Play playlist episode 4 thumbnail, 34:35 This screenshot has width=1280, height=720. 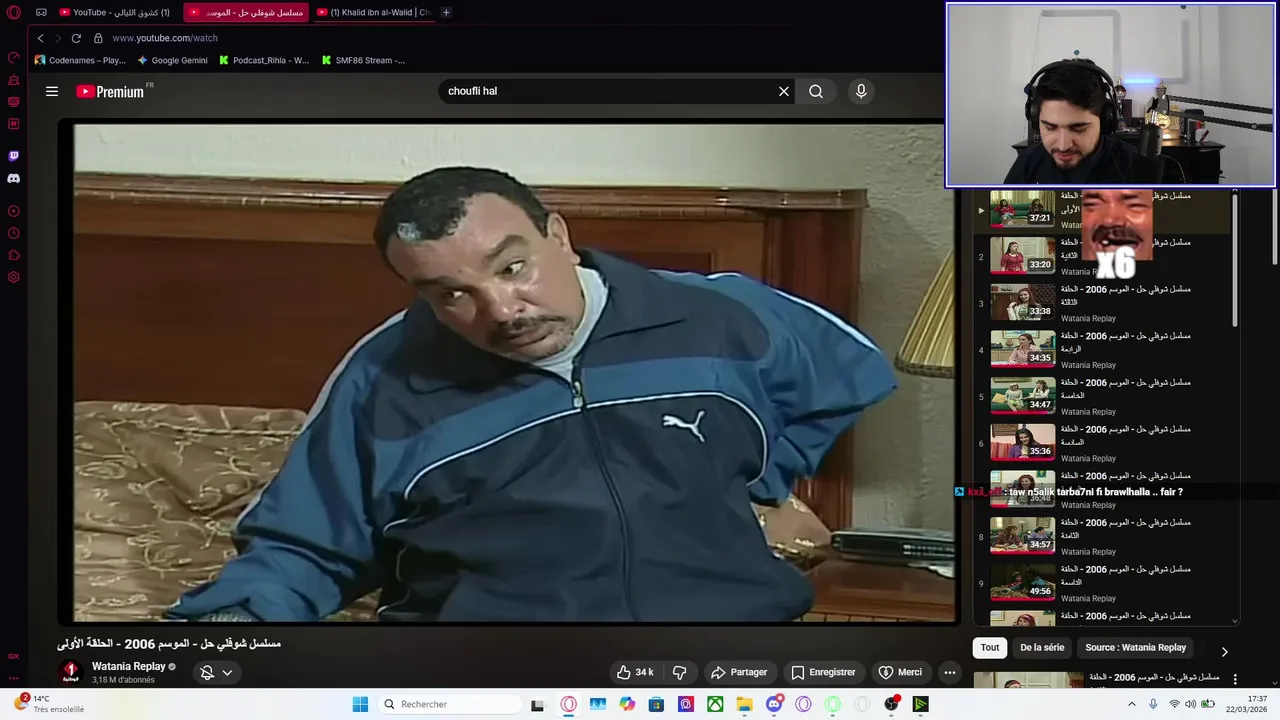click(1022, 349)
